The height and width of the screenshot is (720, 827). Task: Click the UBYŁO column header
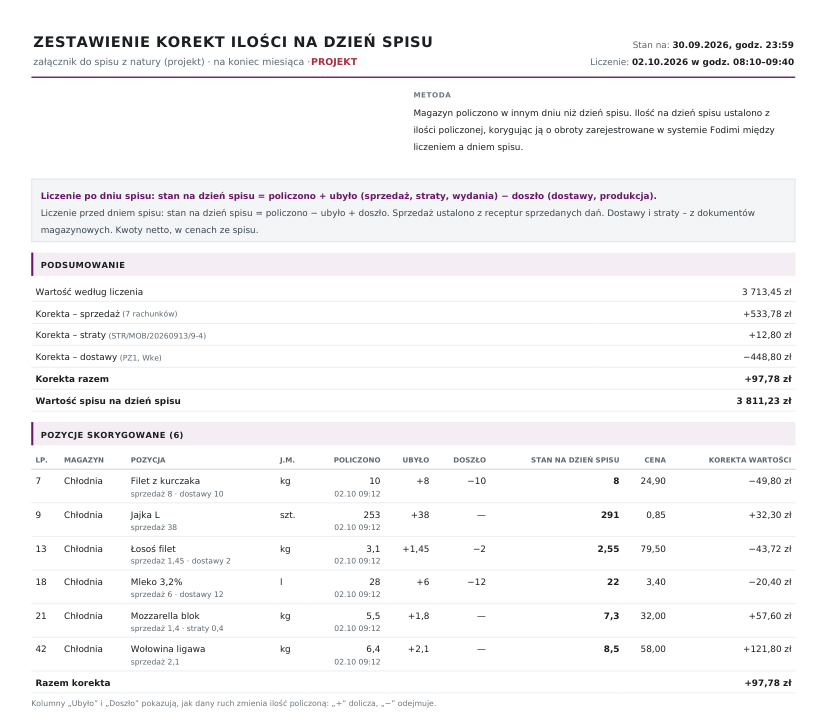[416, 460]
